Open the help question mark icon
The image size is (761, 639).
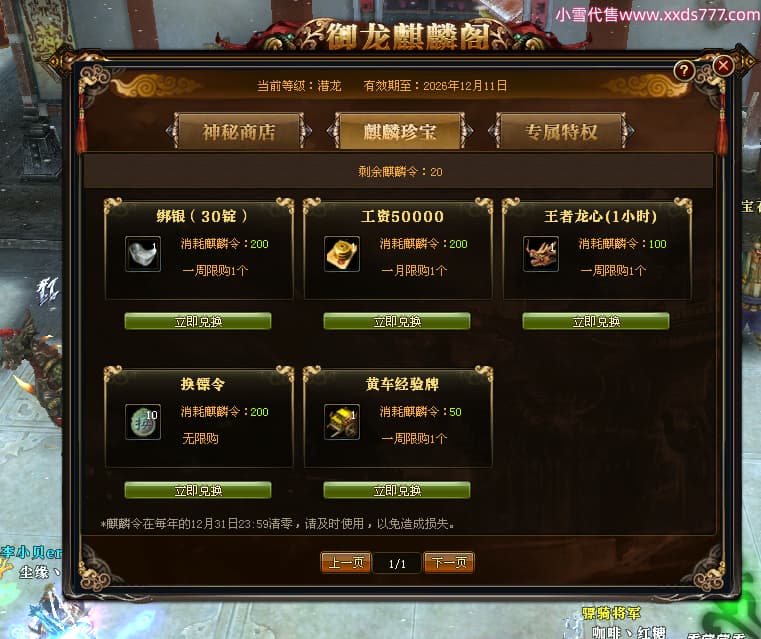pos(684,71)
